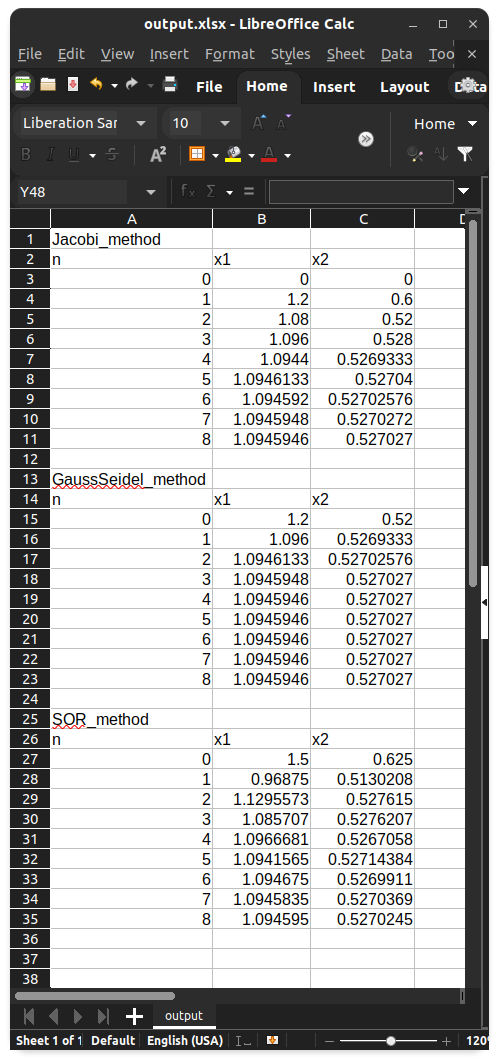Apply red font color

tap(269, 155)
